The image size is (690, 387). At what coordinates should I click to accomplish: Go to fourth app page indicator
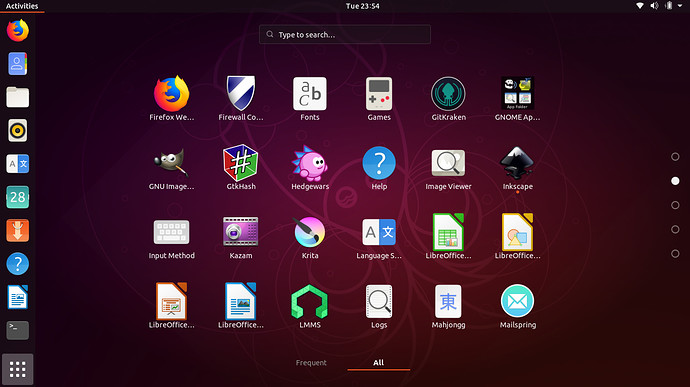[675, 229]
